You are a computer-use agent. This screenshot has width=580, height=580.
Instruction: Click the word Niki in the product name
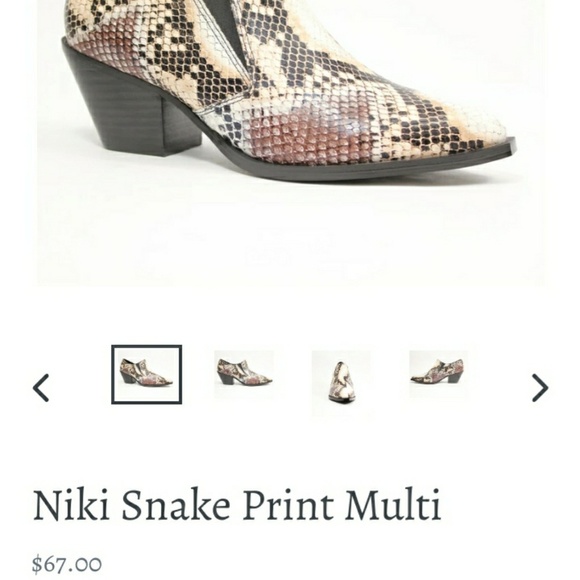pos(71,504)
